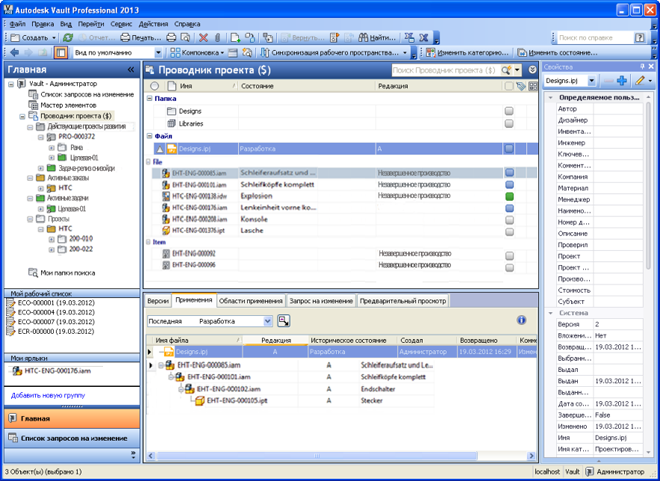Click the Excel-like icon at toolbar end
The height and width of the screenshot is (481, 660).
coord(423,38)
